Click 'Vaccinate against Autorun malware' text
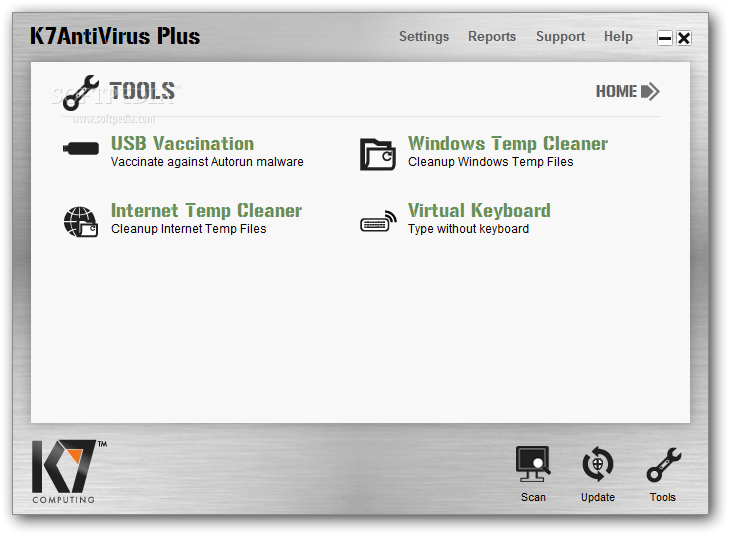The image size is (729, 535). 207,162
